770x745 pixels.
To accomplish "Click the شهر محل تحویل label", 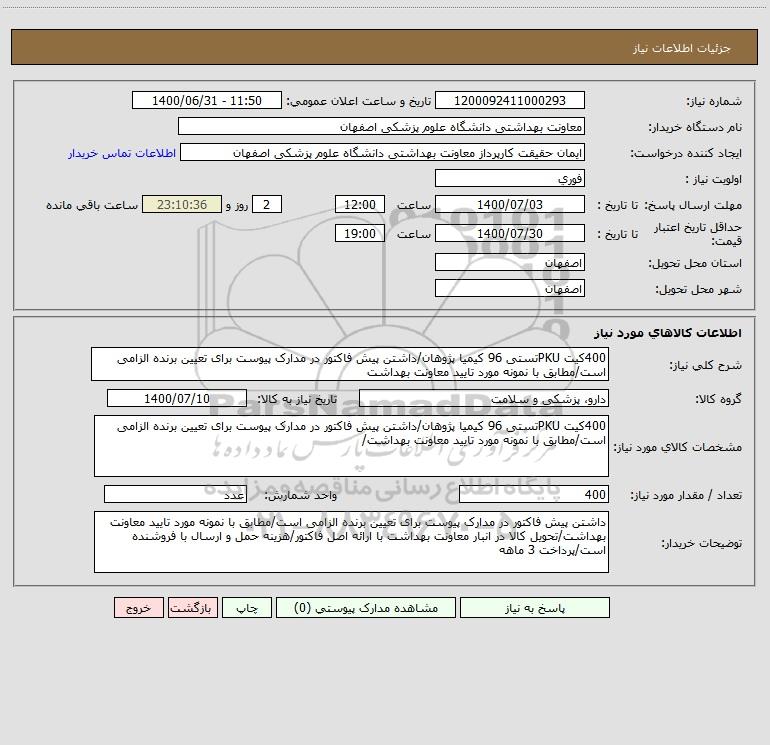I will (698, 289).
